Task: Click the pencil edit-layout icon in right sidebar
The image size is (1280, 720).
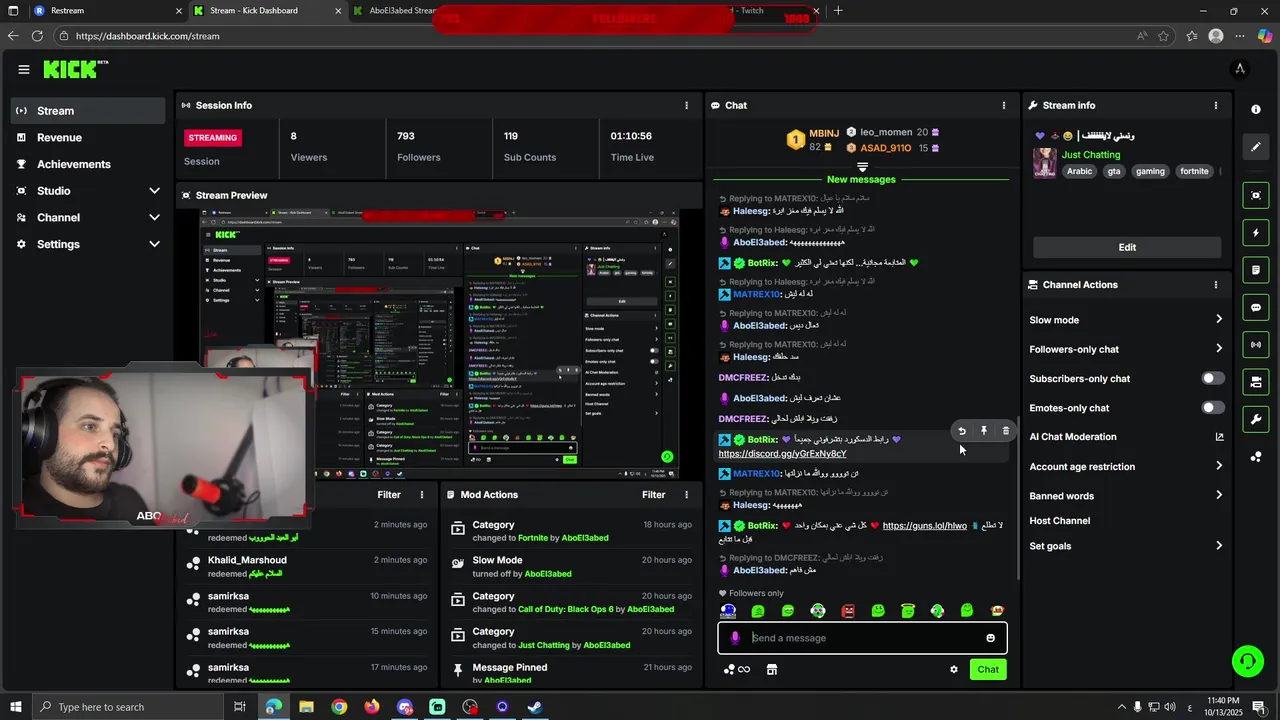Action: pos(1256,147)
